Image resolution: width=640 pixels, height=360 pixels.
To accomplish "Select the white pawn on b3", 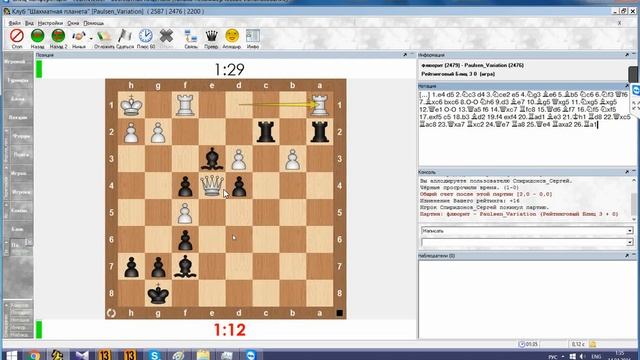I will [x=293, y=159].
